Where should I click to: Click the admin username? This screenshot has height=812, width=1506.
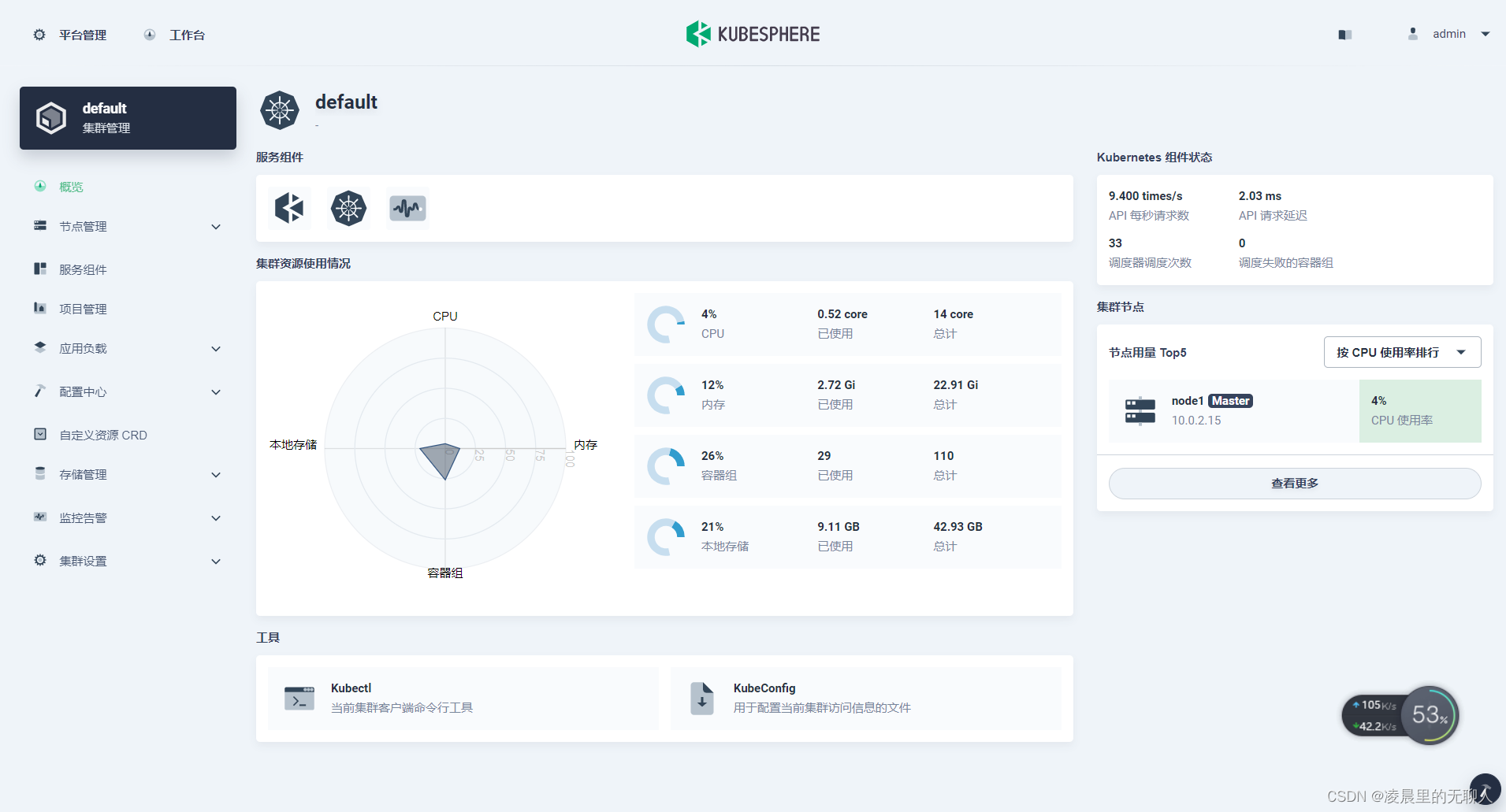pyautogui.click(x=1449, y=34)
